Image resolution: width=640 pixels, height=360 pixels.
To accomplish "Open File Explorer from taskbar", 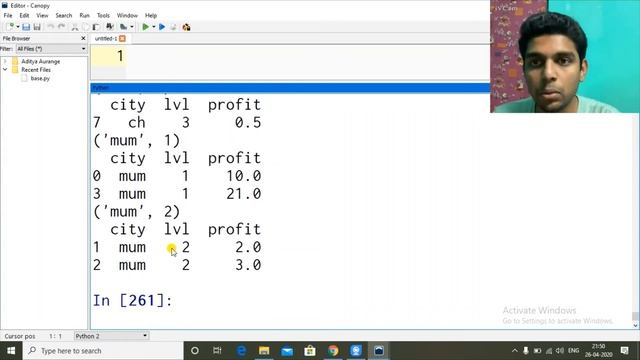I will click(x=264, y=351).
